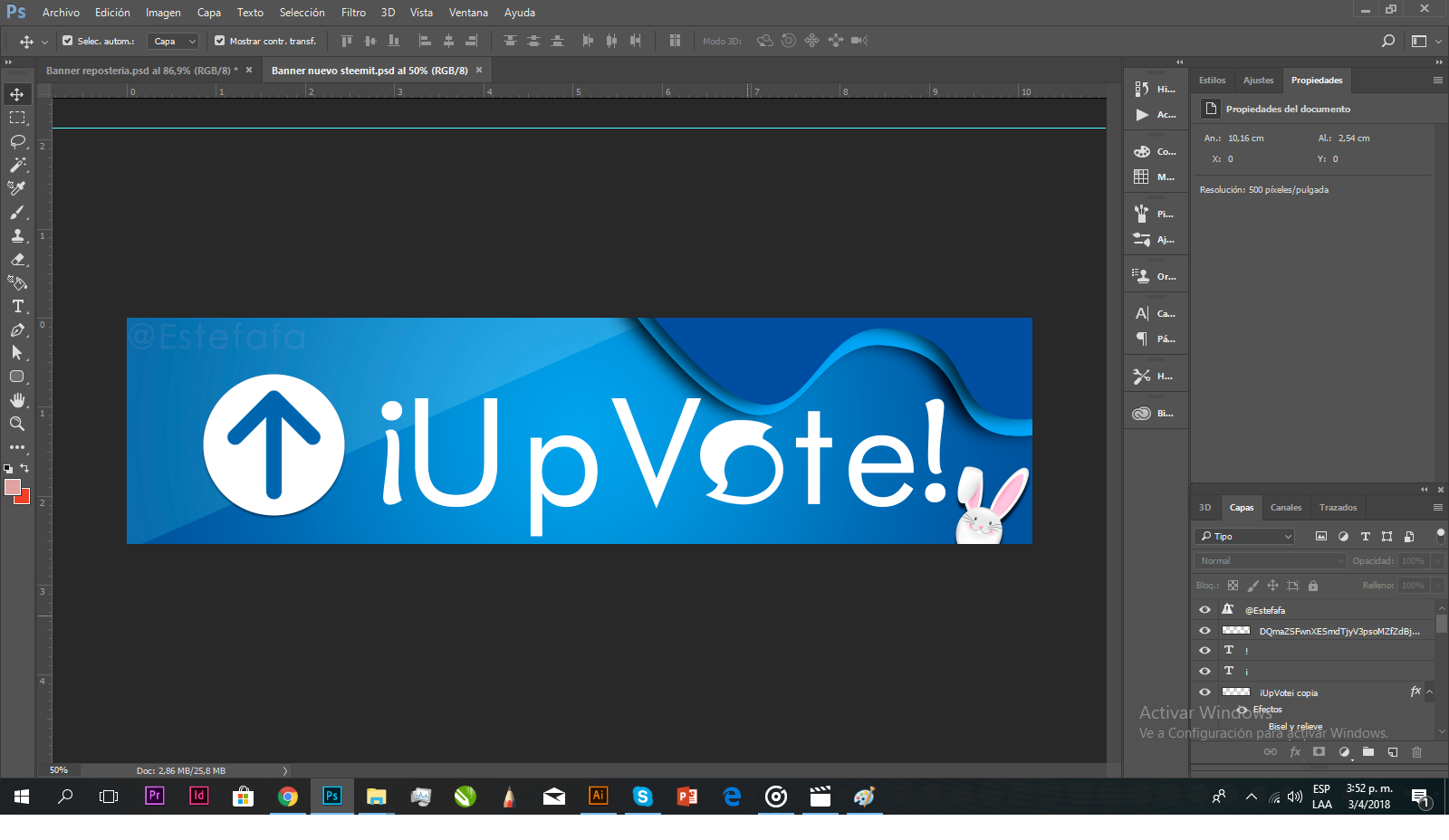Screen dimensions: 1449x840
Task: Click the foreground color swatch
Action: tap(12, 487)
